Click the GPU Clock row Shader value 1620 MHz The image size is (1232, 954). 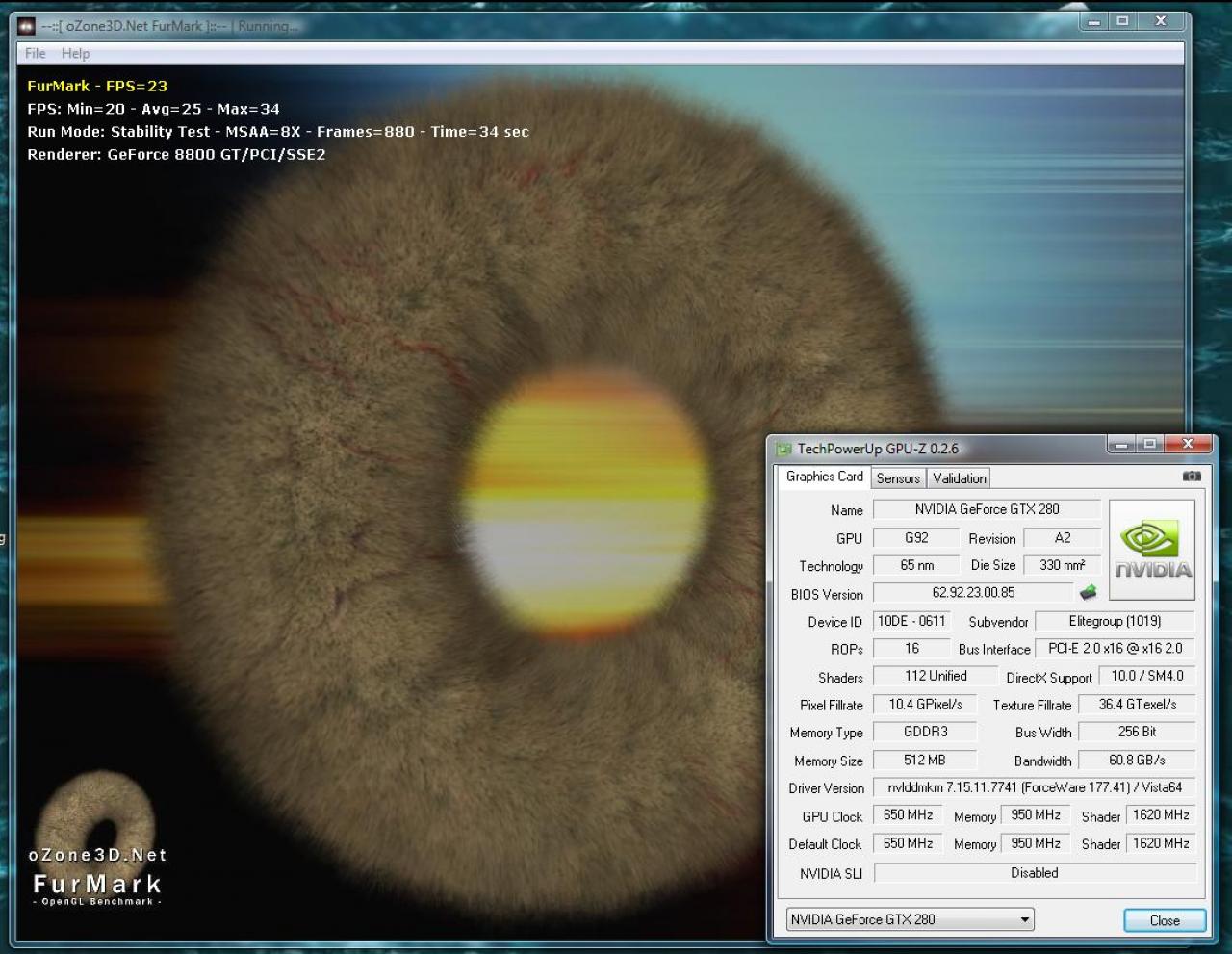click(1161, 815)
